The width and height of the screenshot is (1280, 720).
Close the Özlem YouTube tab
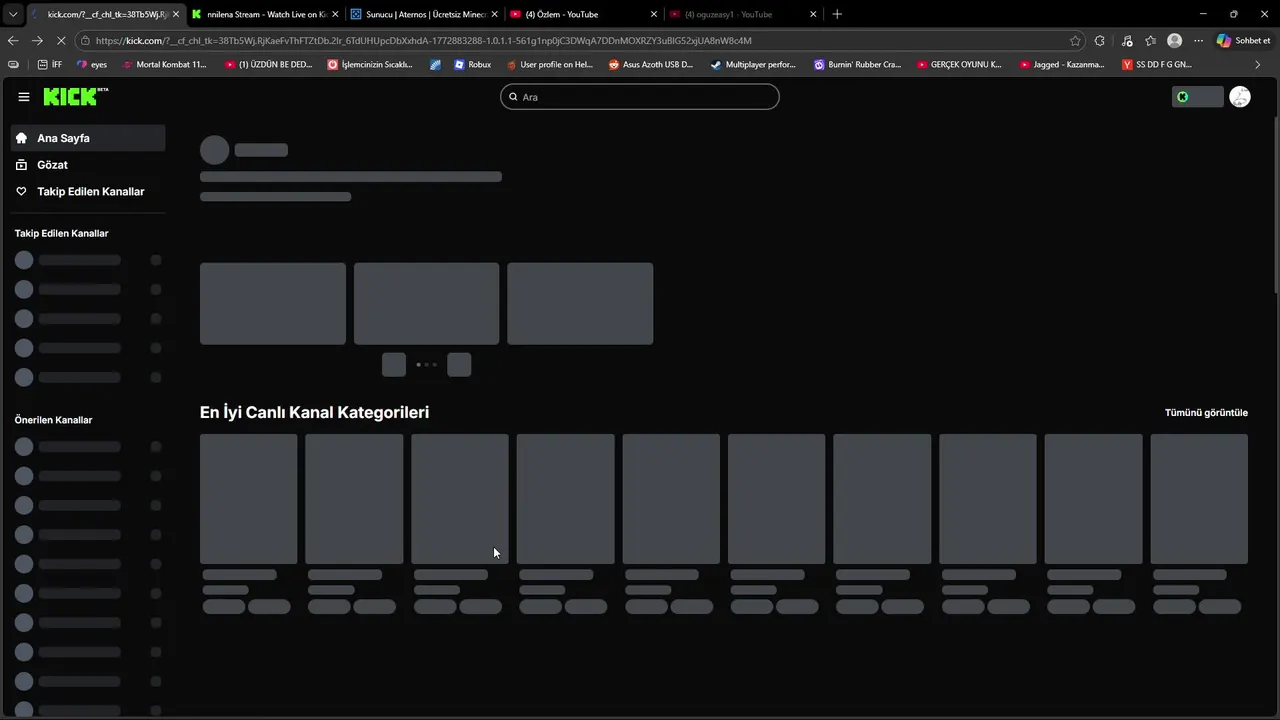[654, 14]
